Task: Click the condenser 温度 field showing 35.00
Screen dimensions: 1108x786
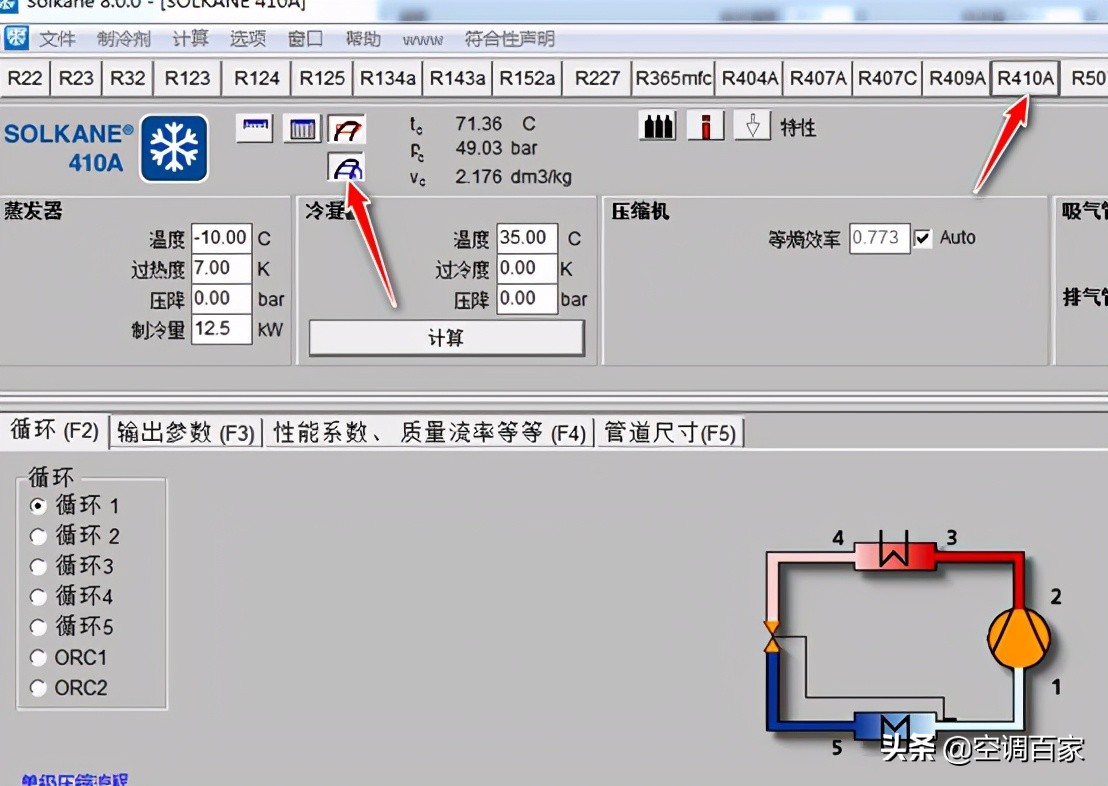Action: click(x=527, y=237)
